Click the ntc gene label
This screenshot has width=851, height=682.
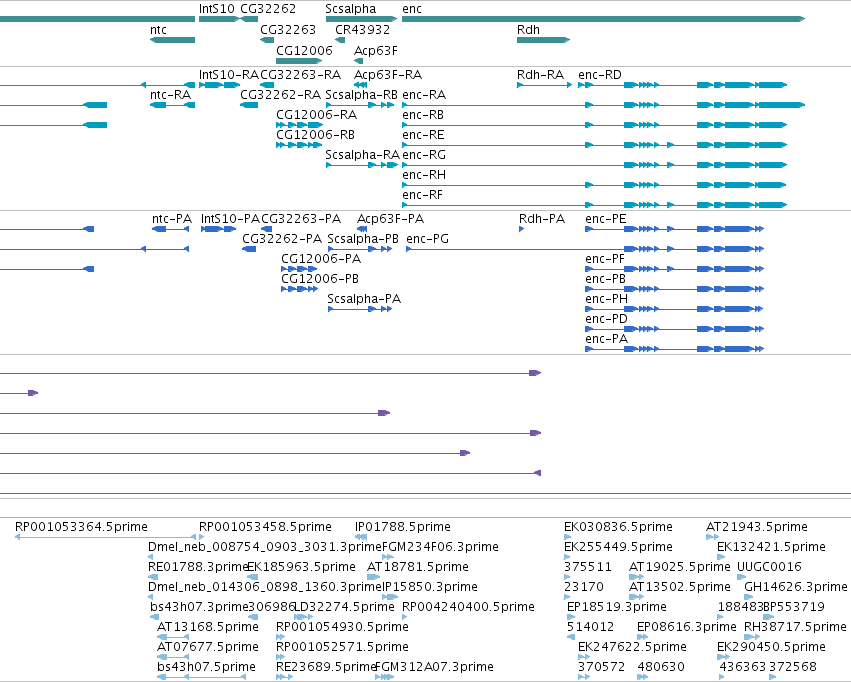click(x=158, y=30)
